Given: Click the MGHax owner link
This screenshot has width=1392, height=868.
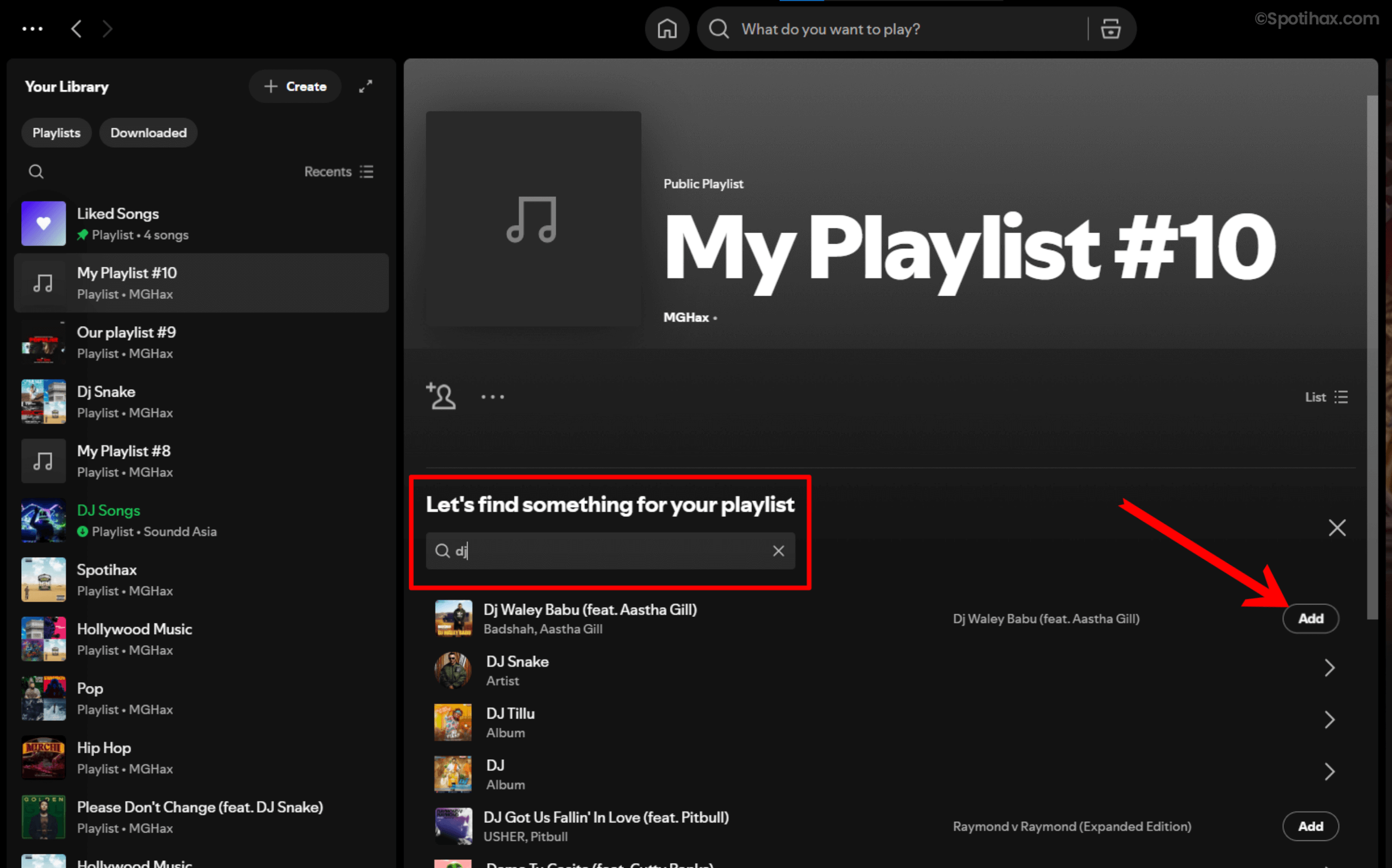Looking at the screenshot, I should (686, 317).
